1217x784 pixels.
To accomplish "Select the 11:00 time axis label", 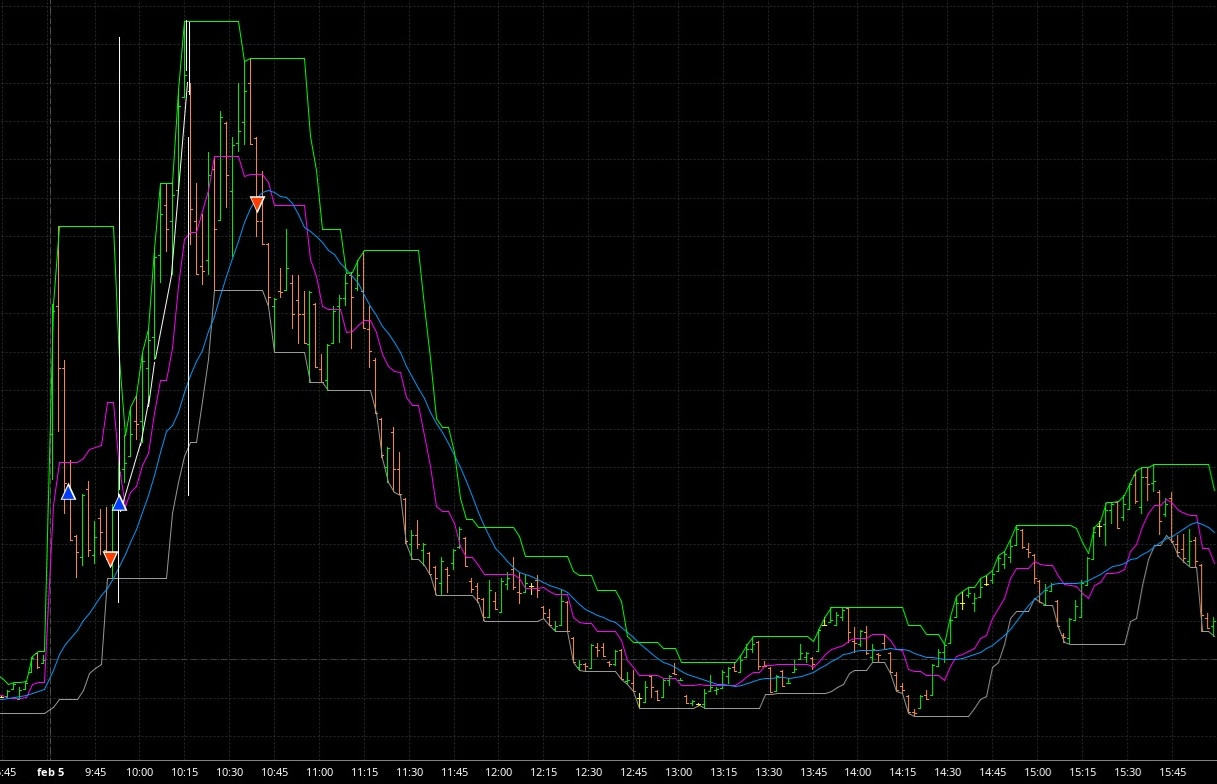I will 320,772.
